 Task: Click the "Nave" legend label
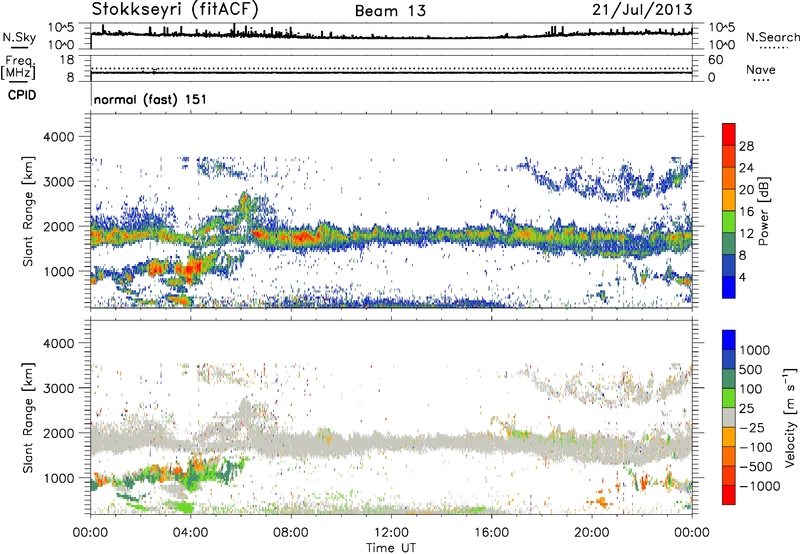pyautogui.click(x=761, y=69)
